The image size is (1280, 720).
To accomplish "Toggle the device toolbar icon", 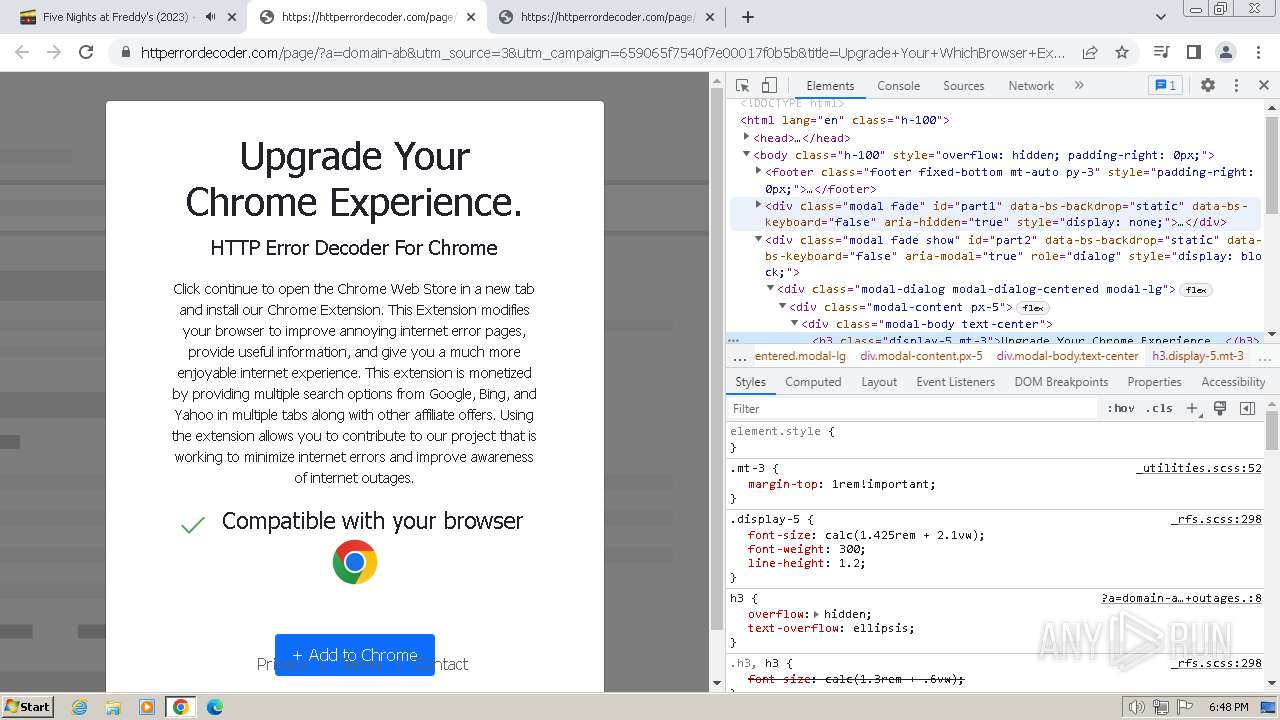I will [769, 86].
